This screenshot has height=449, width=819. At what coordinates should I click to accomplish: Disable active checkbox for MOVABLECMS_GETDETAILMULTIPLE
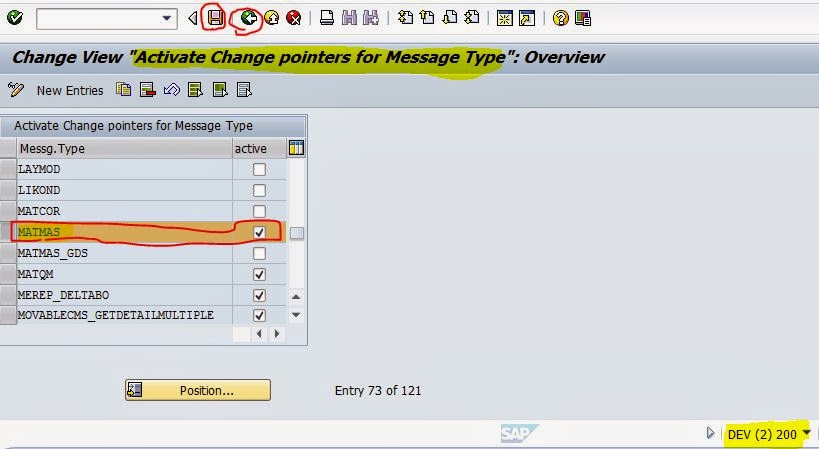[x=259, y=315]
